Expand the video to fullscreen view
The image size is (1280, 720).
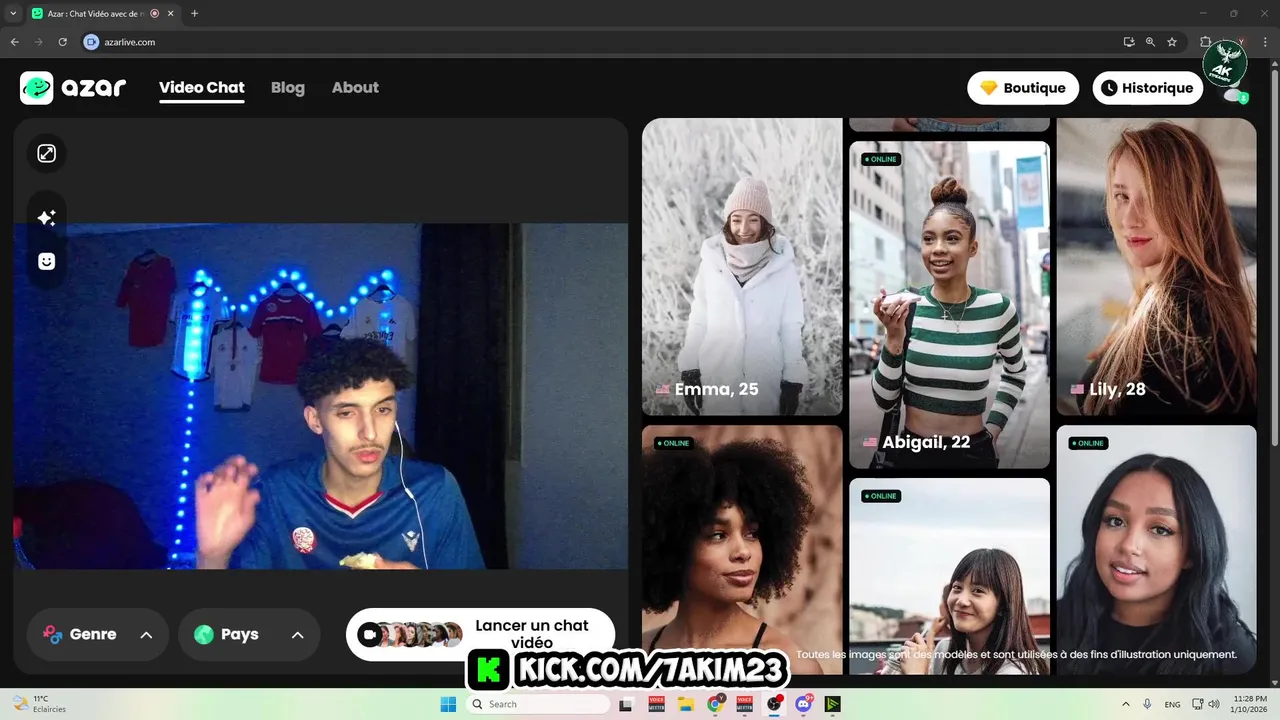tap(46, 153)
